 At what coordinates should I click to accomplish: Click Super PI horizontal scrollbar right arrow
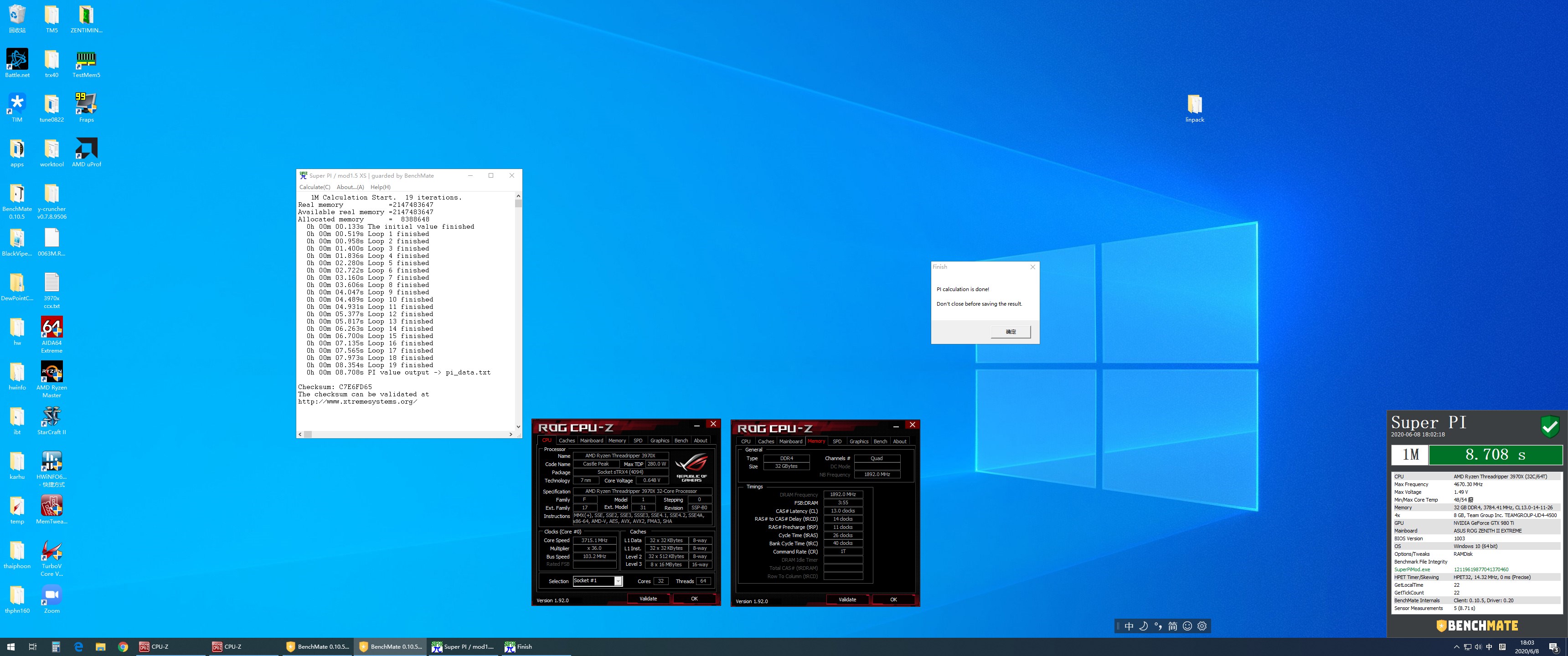click(510, 434)
